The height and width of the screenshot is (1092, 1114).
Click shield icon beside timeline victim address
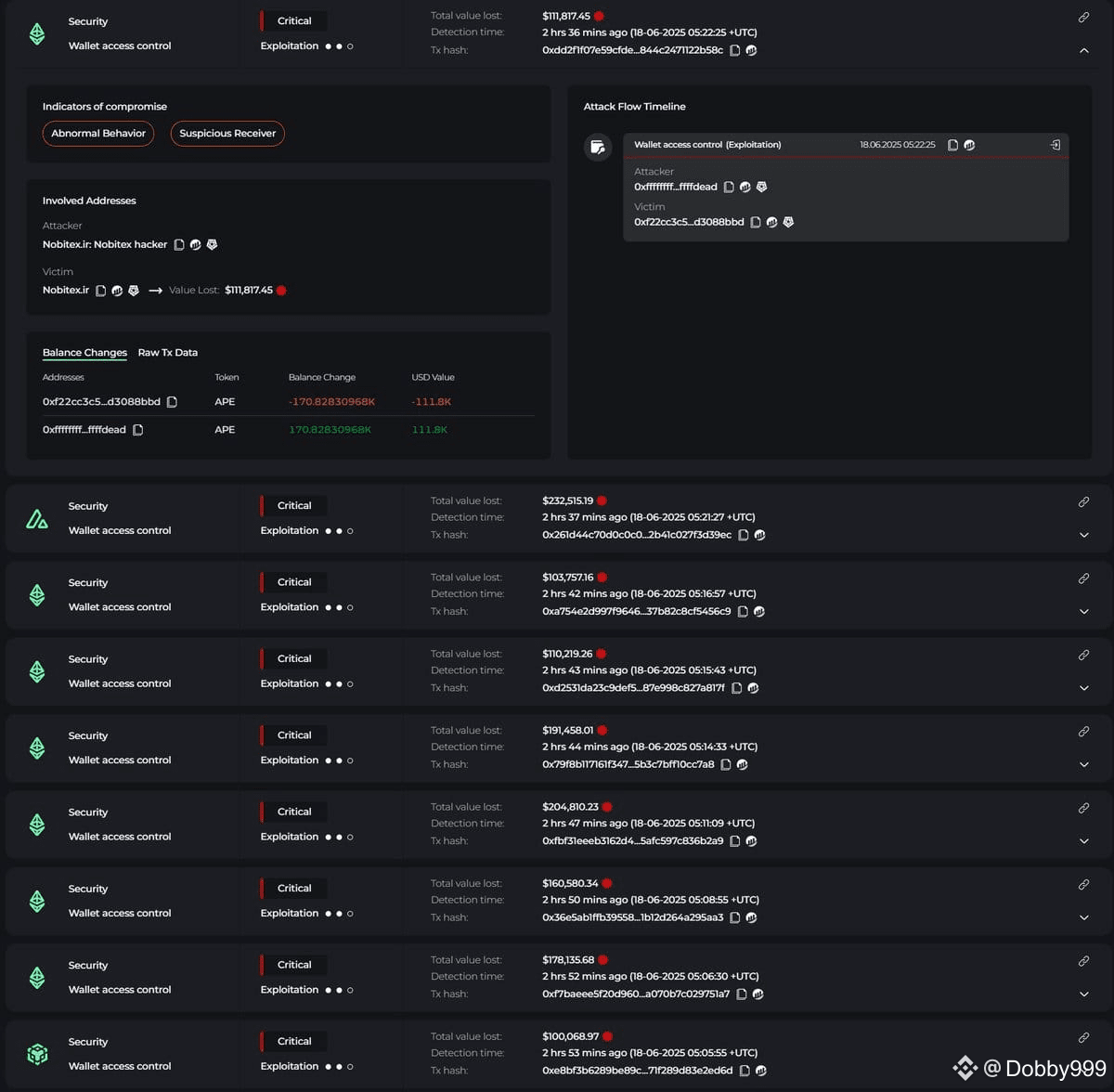pyautogui.click(x=788, y=222)
